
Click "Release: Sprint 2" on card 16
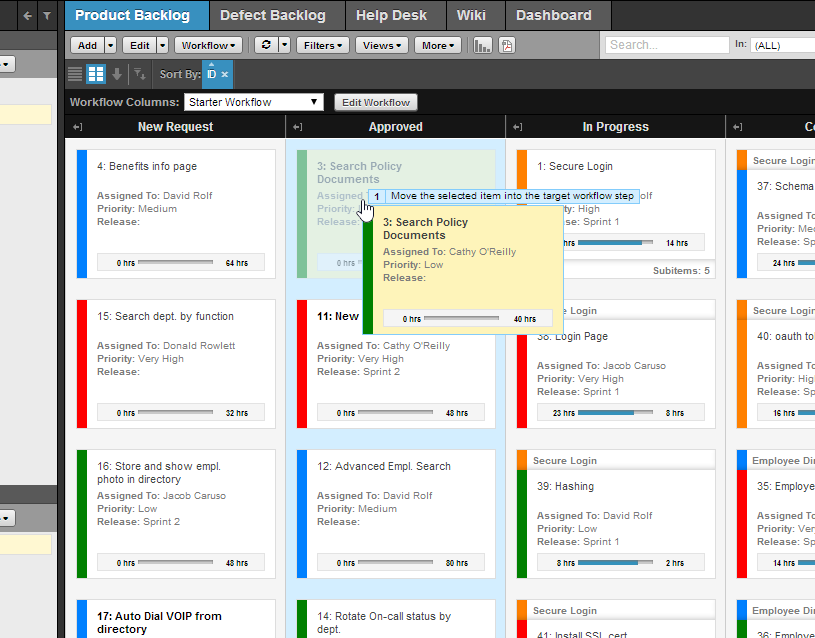[138, 522]
